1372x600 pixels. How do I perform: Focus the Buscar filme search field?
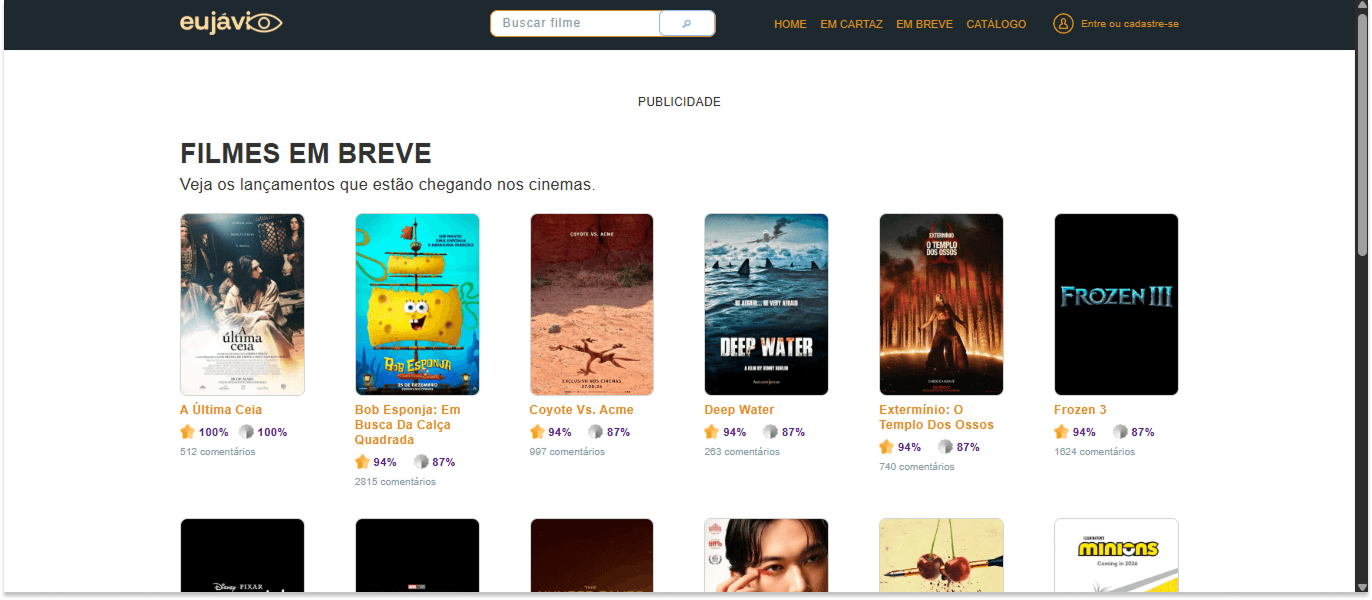pyautogui.click(x=575, y=23)
